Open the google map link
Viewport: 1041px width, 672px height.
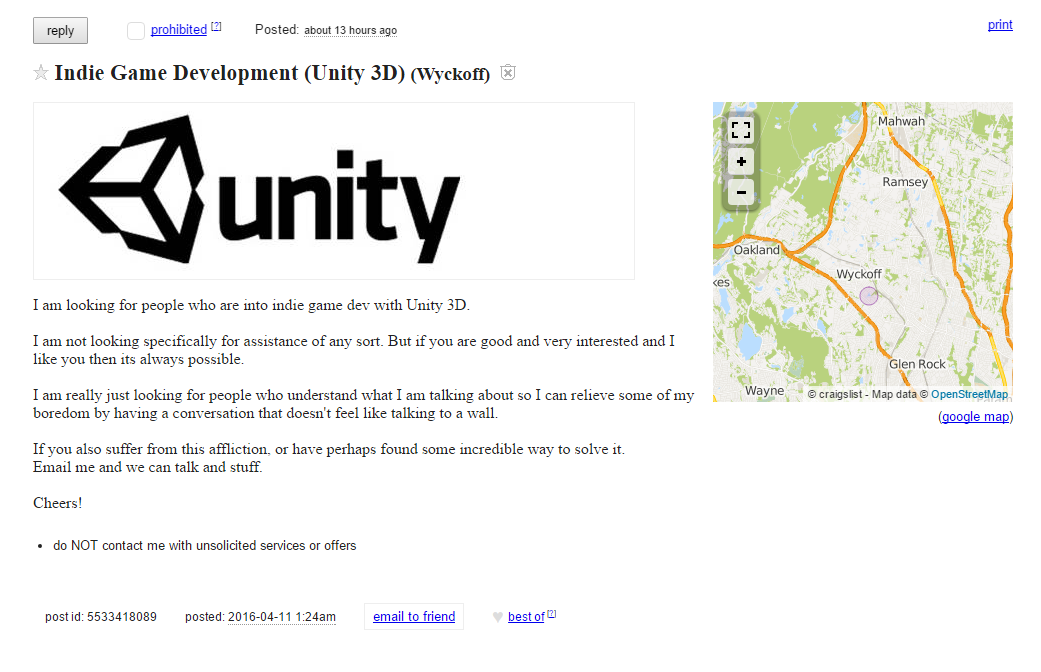(x=975, y=416)
